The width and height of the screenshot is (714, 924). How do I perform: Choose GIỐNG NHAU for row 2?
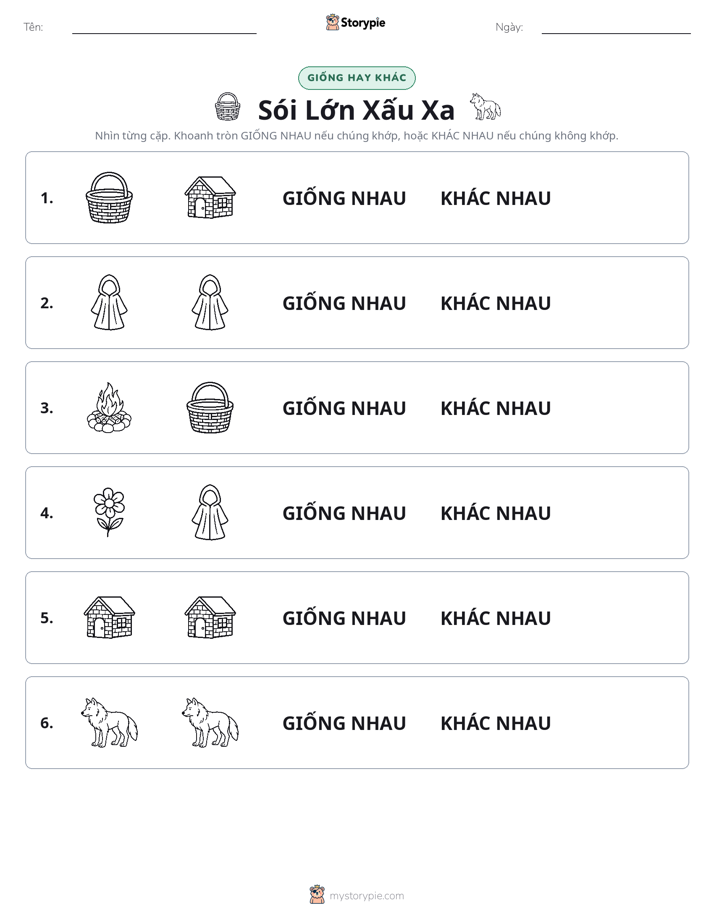[344, 303]
